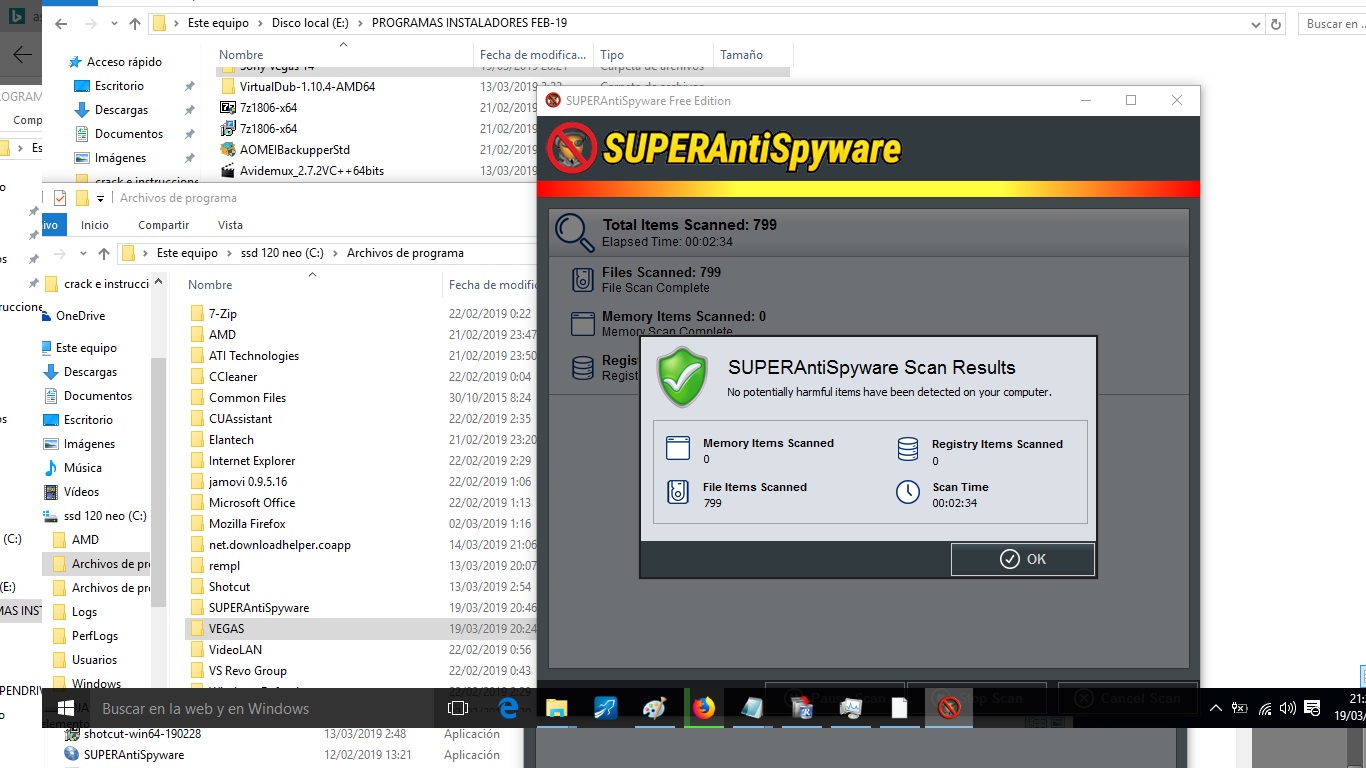The height and width of the screenshot is (768, 1366).
Task: Click the Registry Items Scanned database icon
Action: pyautogui.click(x=907, y=449)
